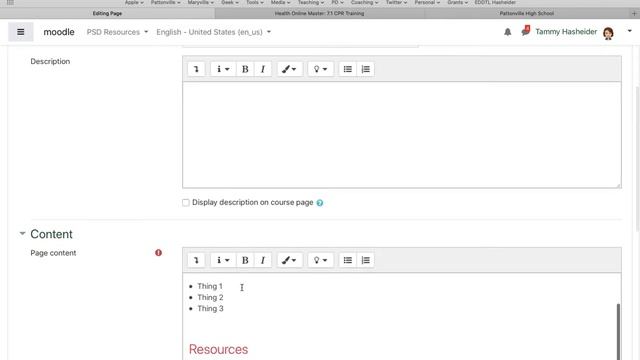Screen dimensions: 640x360
Task: Click the Page content editor inner scrollbar
Action: tap(618, 331)
